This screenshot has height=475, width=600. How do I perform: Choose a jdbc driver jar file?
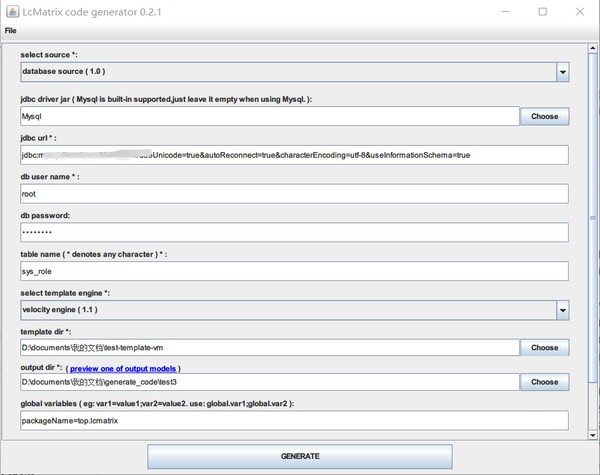point(544,116)
